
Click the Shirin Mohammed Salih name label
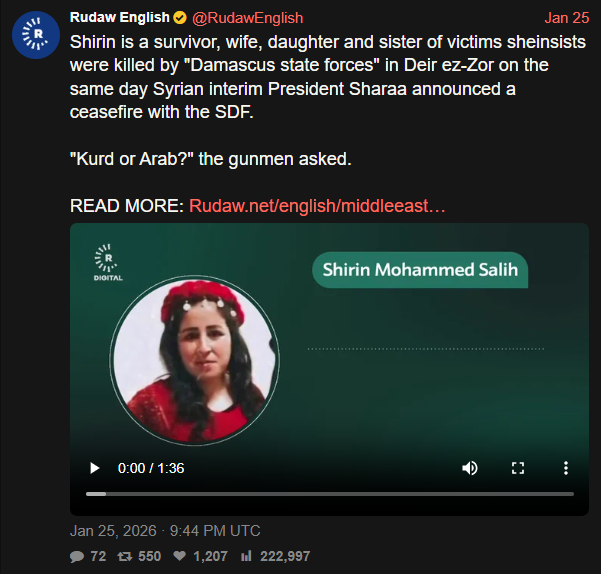point(420,270)
